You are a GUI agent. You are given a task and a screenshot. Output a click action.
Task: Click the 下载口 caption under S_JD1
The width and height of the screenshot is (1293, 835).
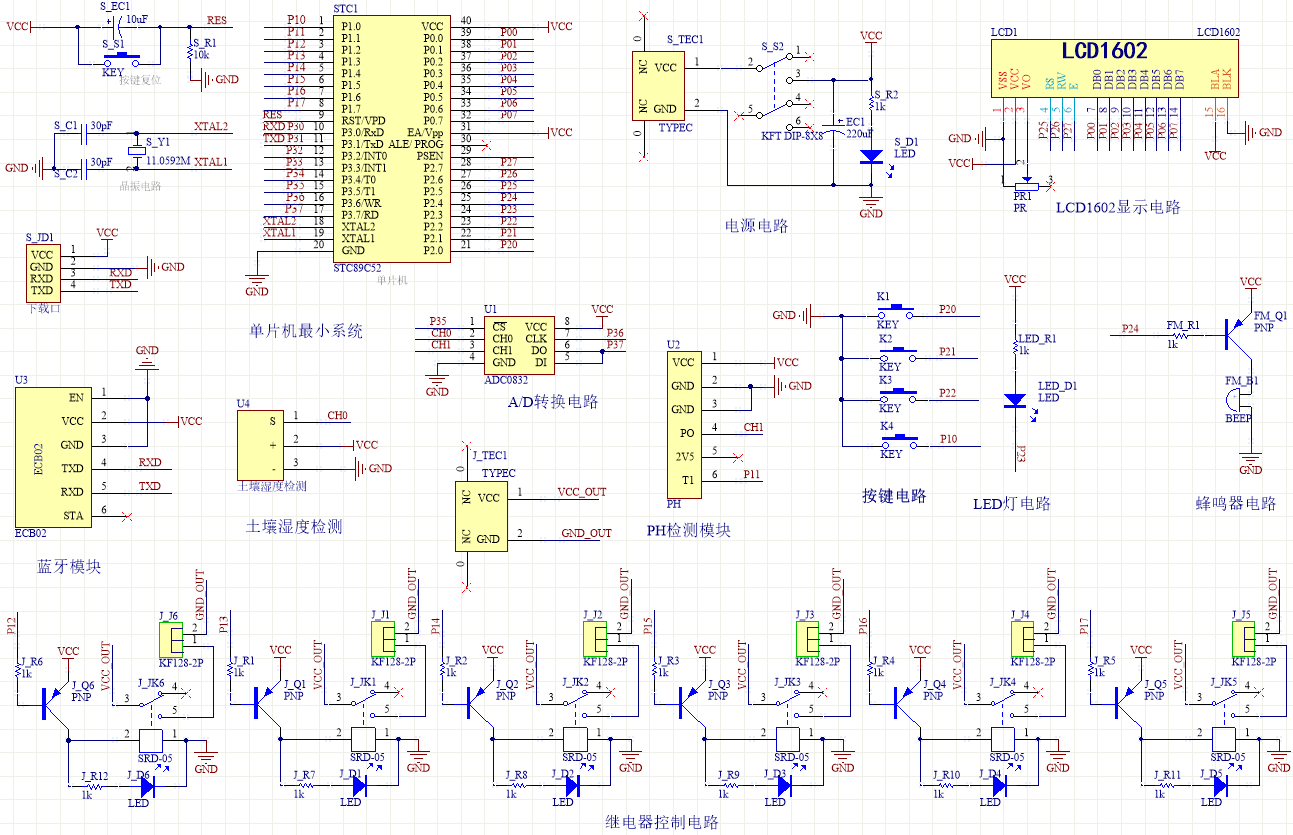[x=44, y=309]
